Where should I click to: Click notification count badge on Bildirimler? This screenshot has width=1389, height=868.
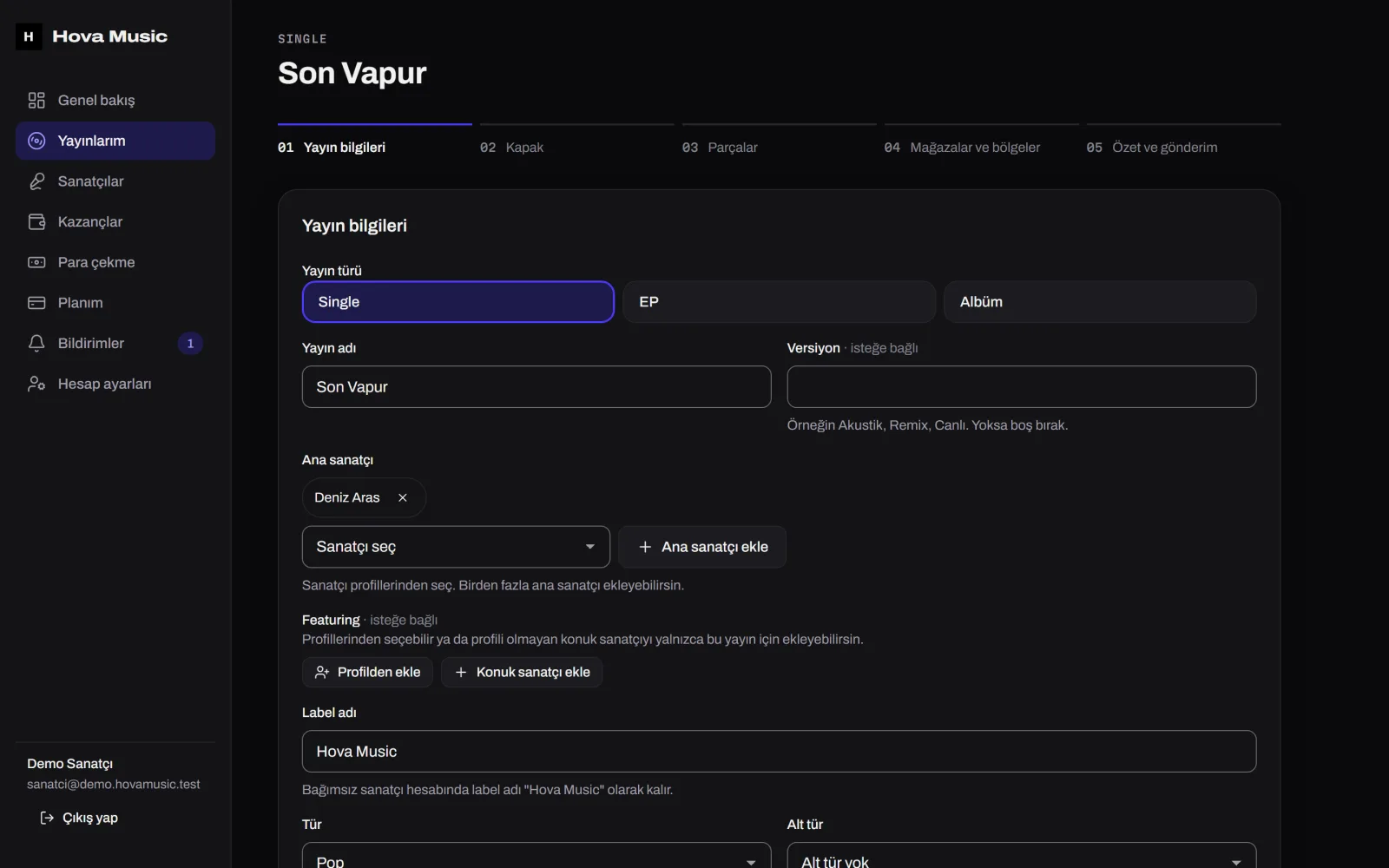coord(190,344)
